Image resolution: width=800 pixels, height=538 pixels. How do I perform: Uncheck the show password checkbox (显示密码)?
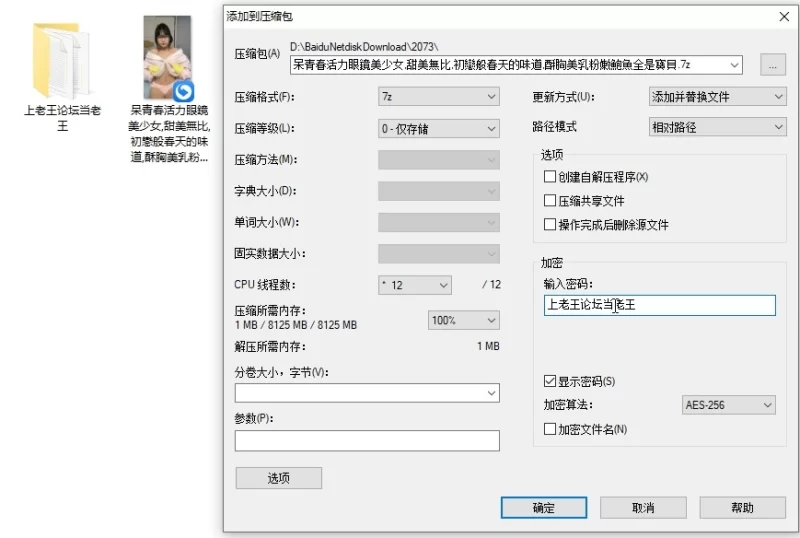click(x=549, y=381)
